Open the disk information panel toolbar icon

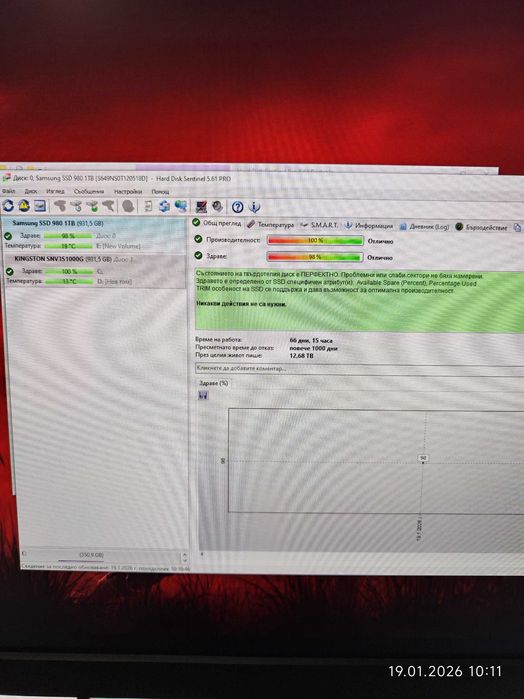[x=40, y=206]
